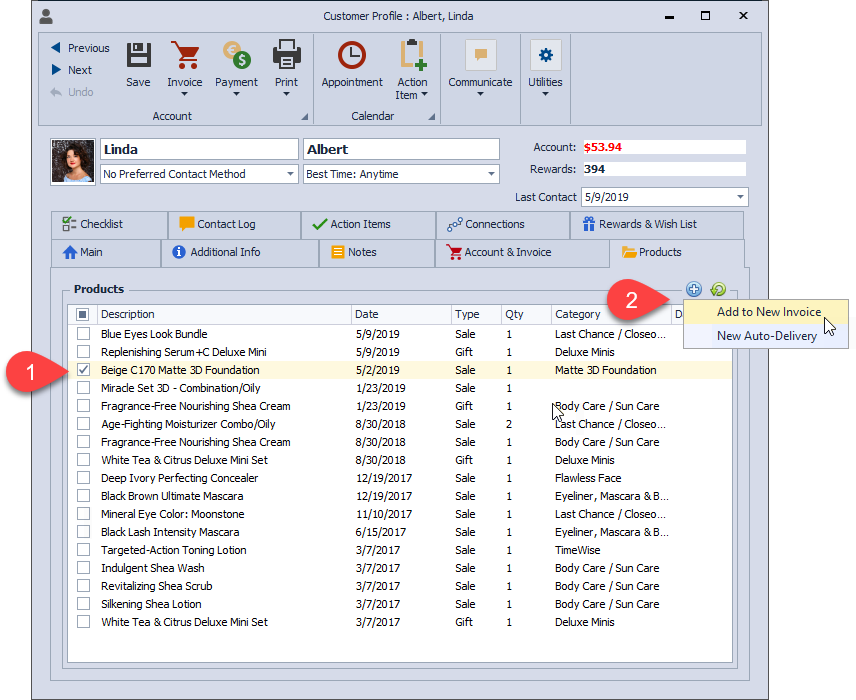856x700 pixels.
Task: Open the Appointment clock icon
Action: click(351, 56)
